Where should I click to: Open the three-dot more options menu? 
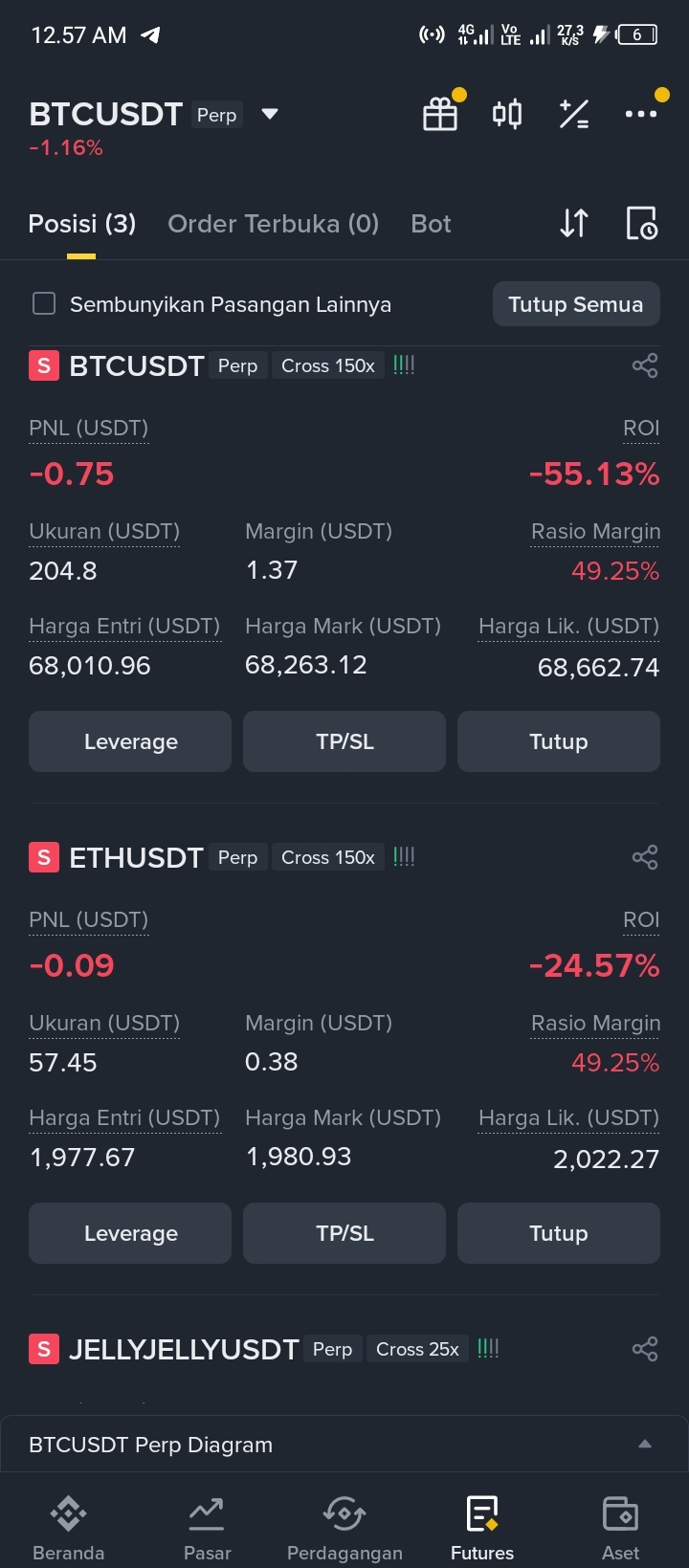pos(640,114)
